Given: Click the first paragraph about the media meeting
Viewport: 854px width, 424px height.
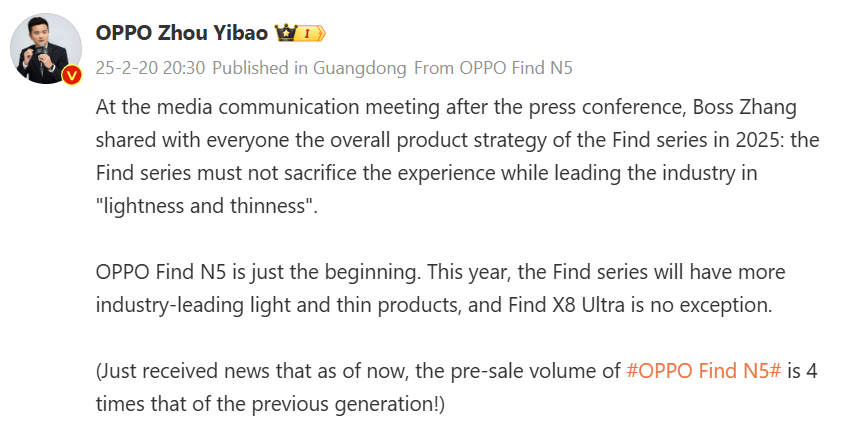Looking at the screenshot, I should [450, 140].
